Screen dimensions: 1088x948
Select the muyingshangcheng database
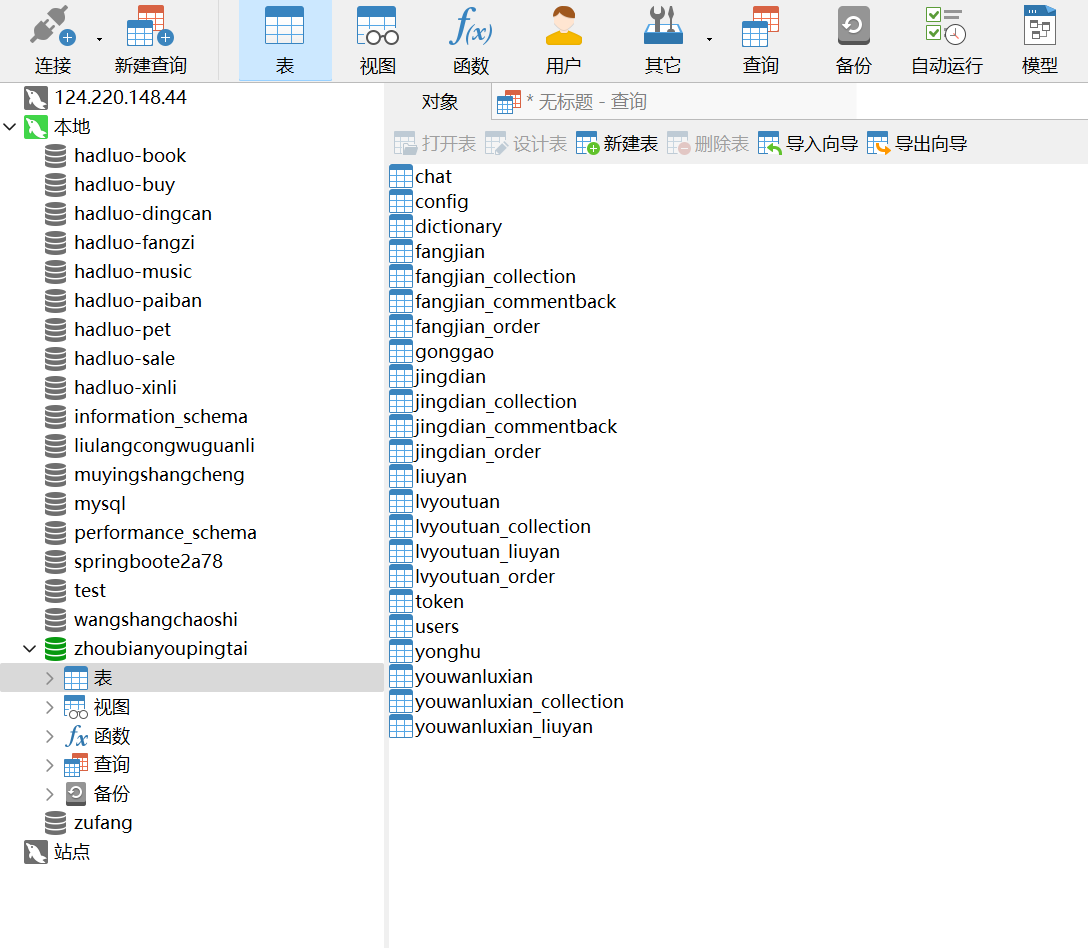click(159, 475)
